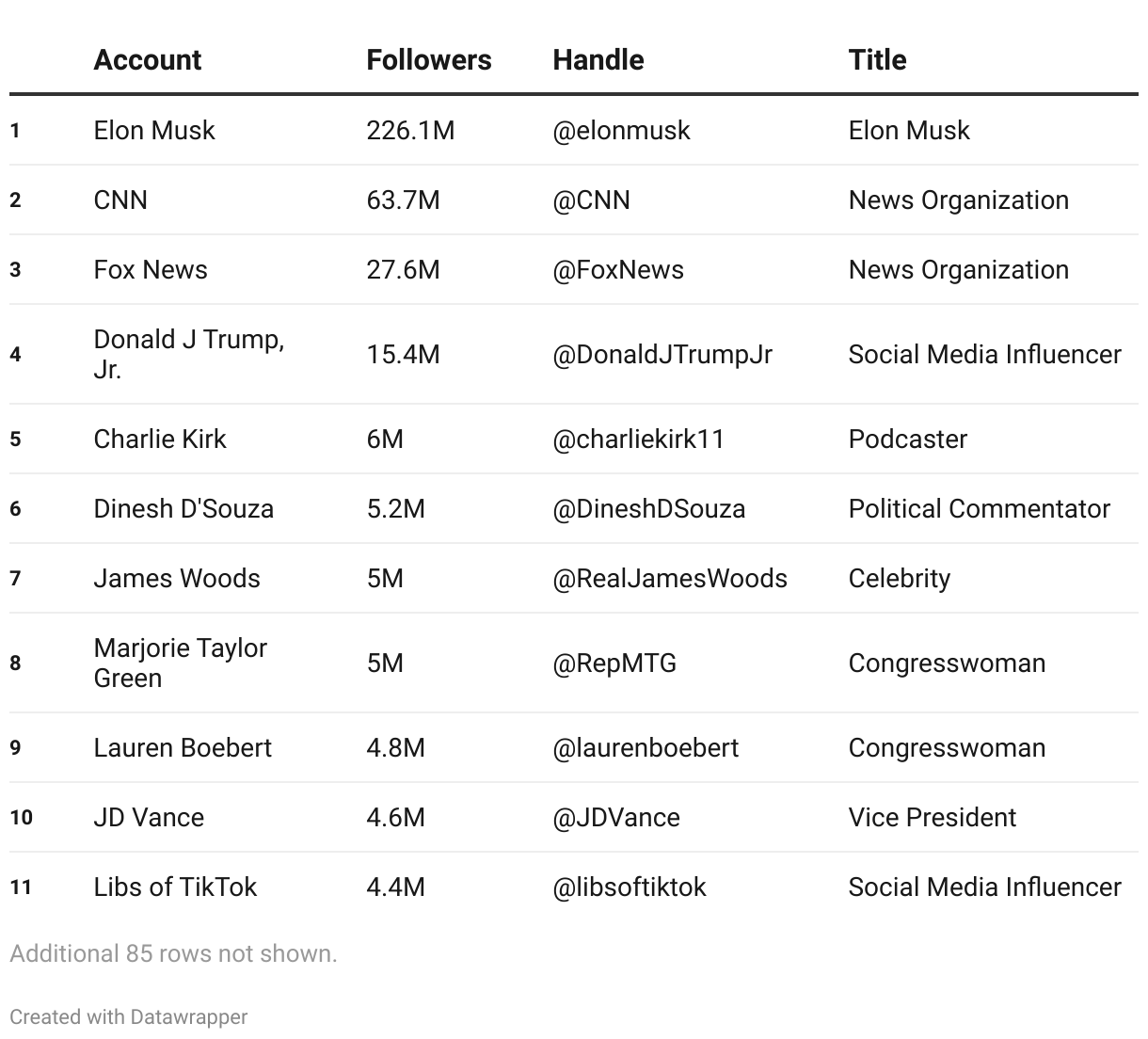Viewport: 1148px width, 1039px height.
Task: Click the @RealJamesWoods handle
Action: click(669, 579)
